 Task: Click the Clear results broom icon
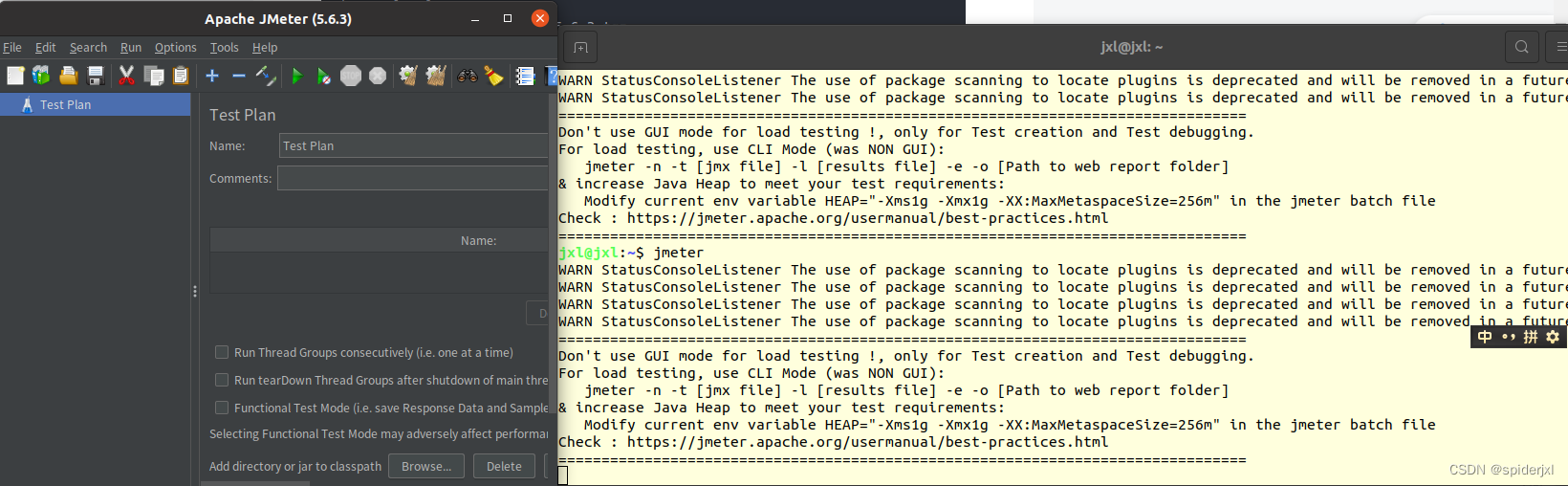[408, 76]
